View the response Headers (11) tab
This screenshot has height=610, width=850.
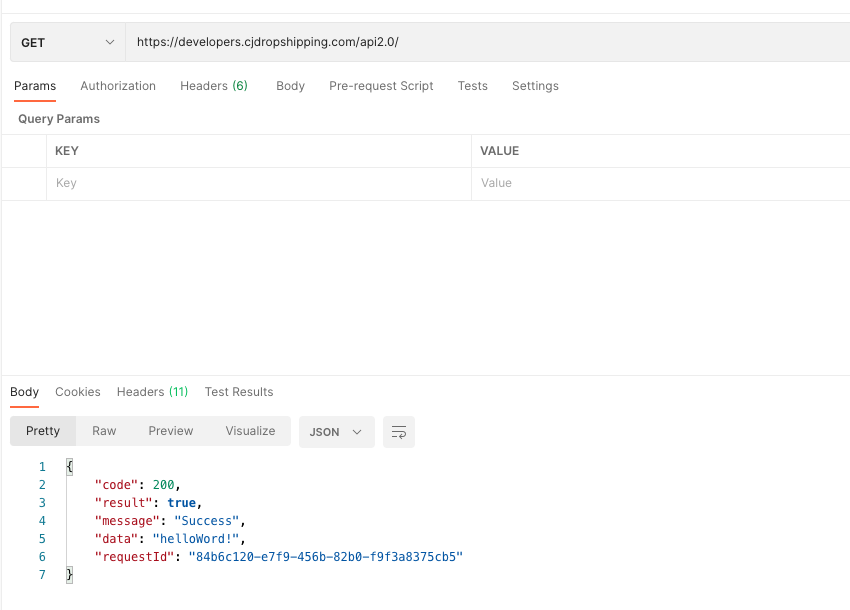(x=152, y=392)
